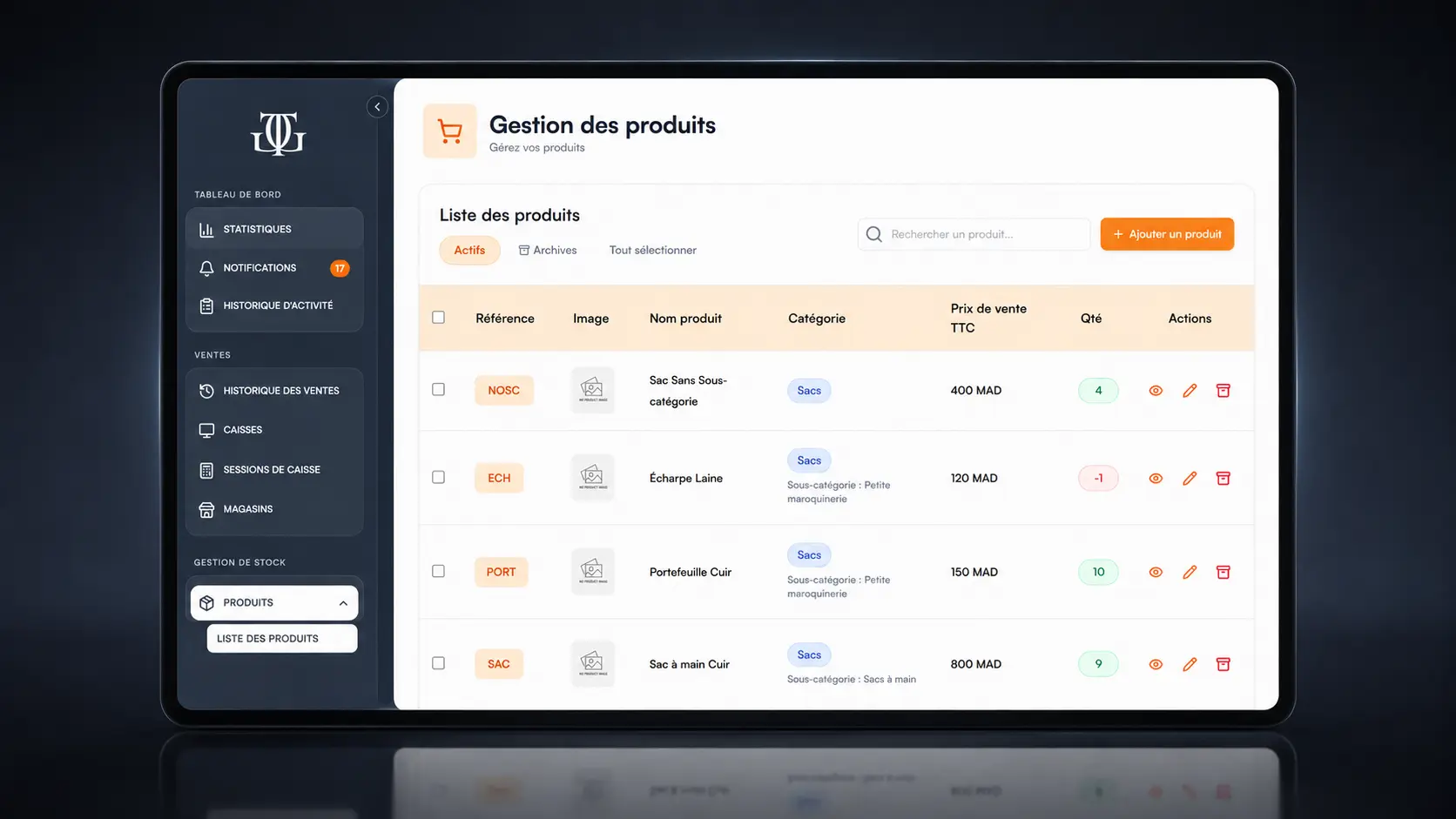The height and width of the screenshot is (819, 1456).
Task: Click the Sacs category tag of Portefeuille Cuir
Action: coord(809,555)
